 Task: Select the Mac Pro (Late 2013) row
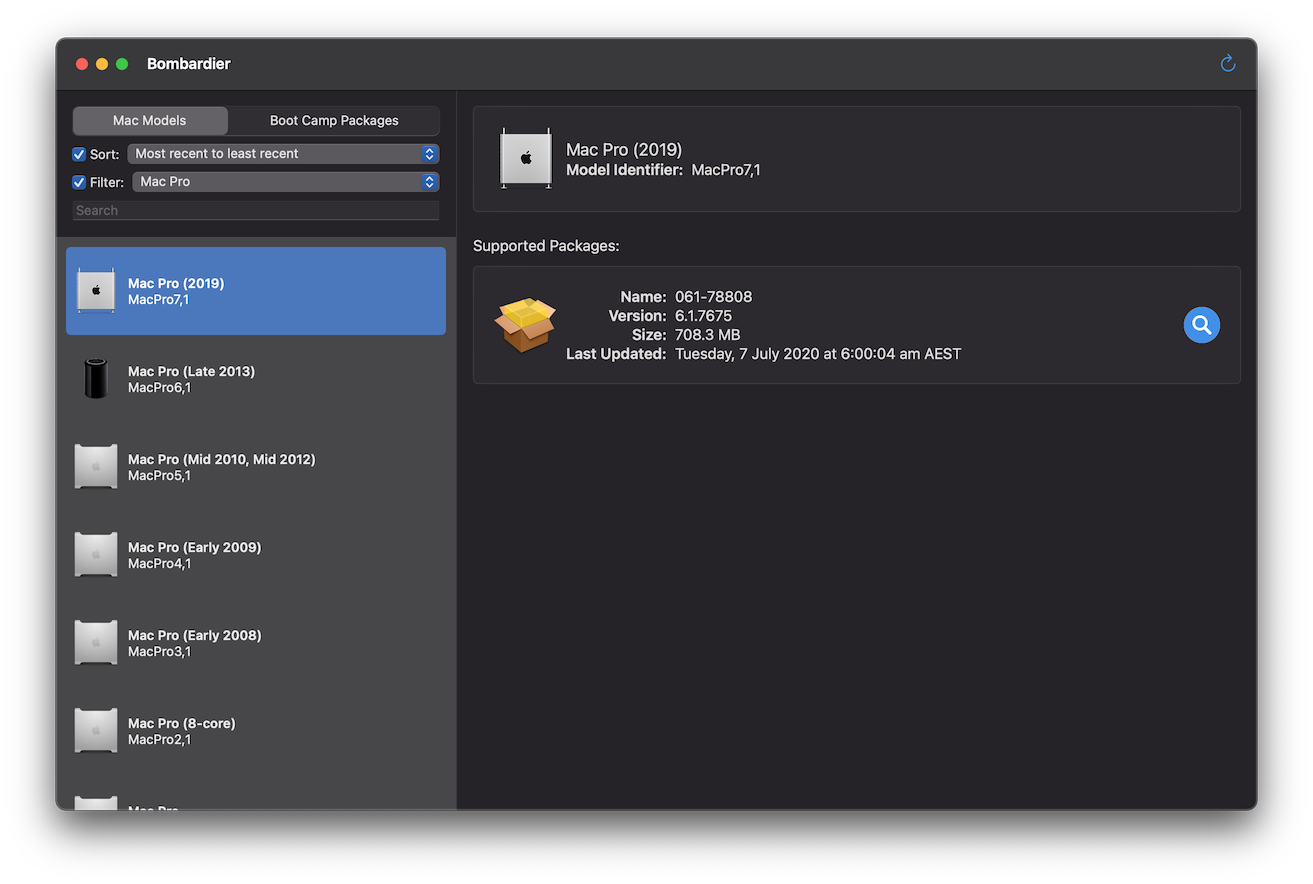(x=256, y=379)
